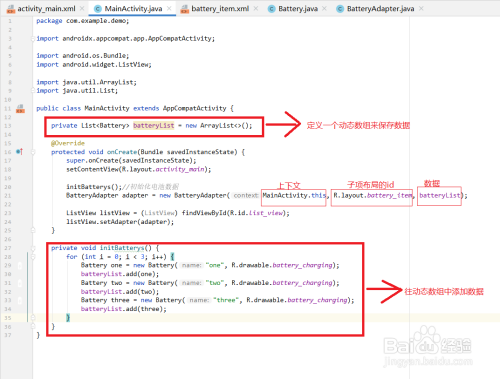Click the XML file icon on battery_item.xml tab

click(x=184, y=9)
